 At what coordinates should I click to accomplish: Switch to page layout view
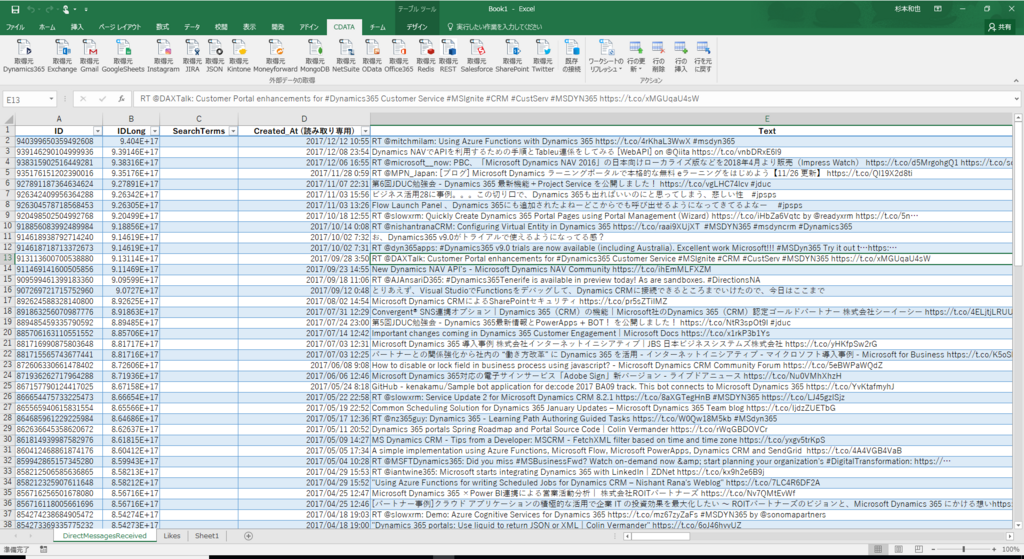pyautogui.click(x=897, y=550)
